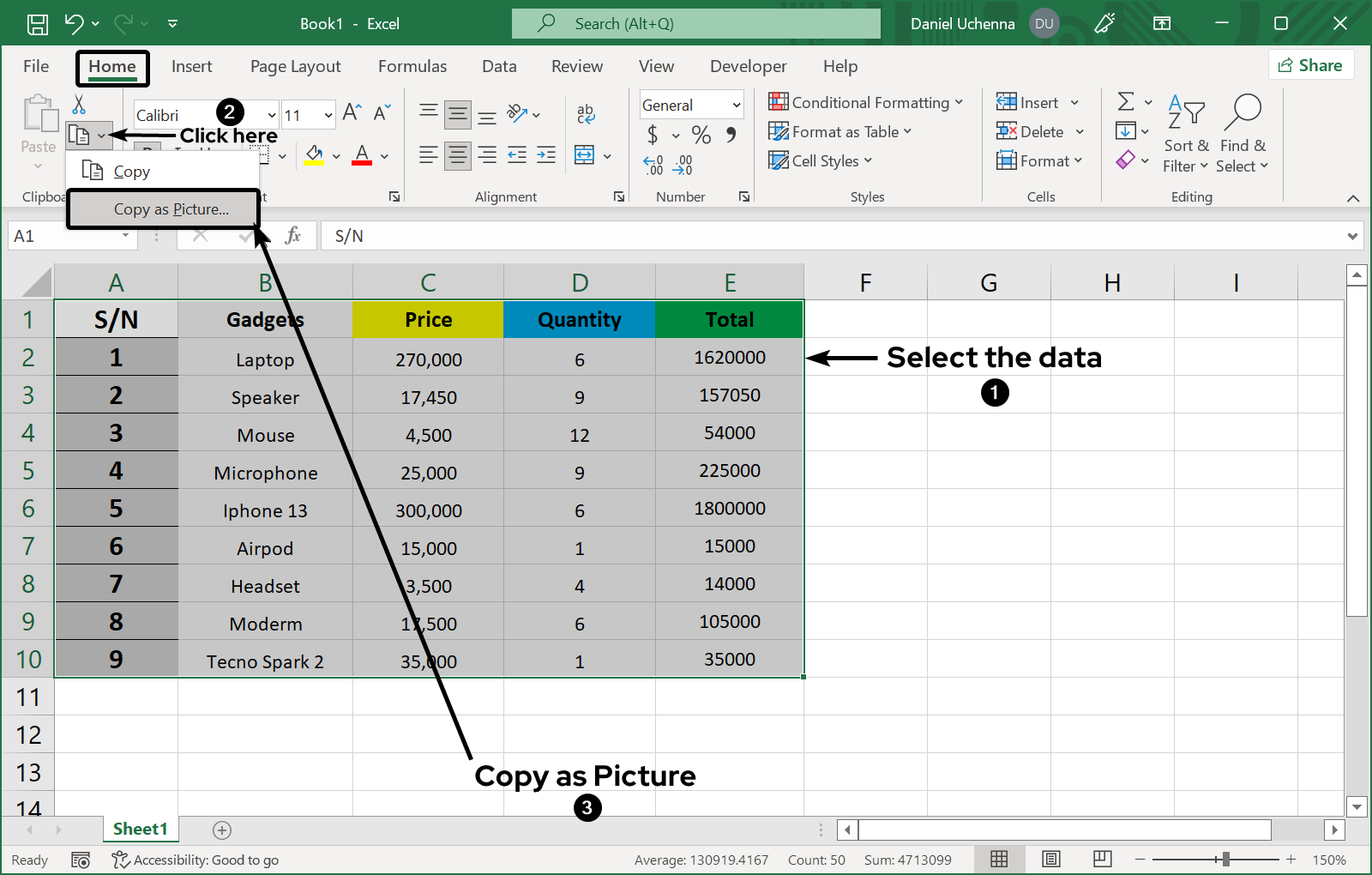Click the Increase Decimal icon
This screenshot has width=1372, height=875.
point(653,163)
